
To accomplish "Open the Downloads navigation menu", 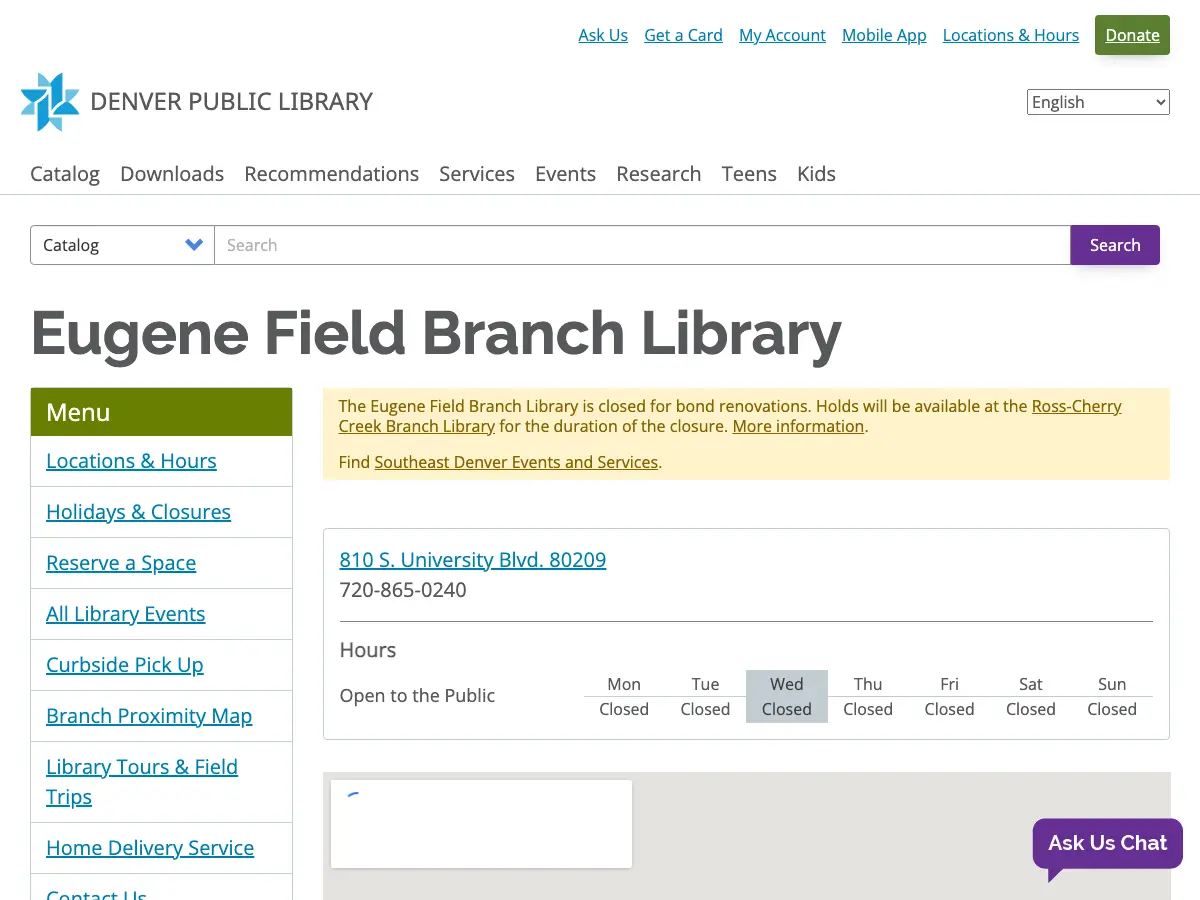I will pos(172,174).
